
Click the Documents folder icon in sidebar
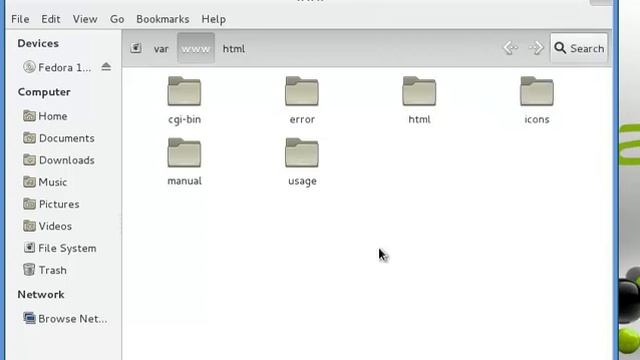click(29, 138)
